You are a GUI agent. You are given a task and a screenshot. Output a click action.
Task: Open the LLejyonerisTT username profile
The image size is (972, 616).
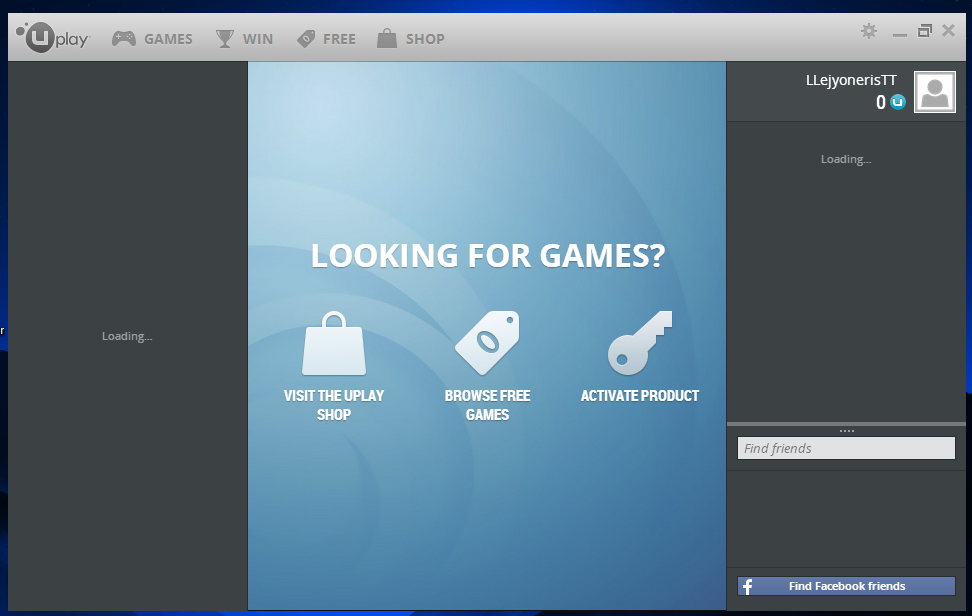pos(851,80)
